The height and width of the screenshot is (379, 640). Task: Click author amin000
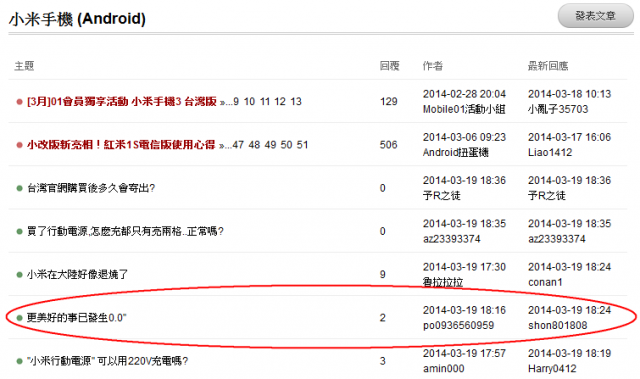pyautogui.click(x=444, y=369)
